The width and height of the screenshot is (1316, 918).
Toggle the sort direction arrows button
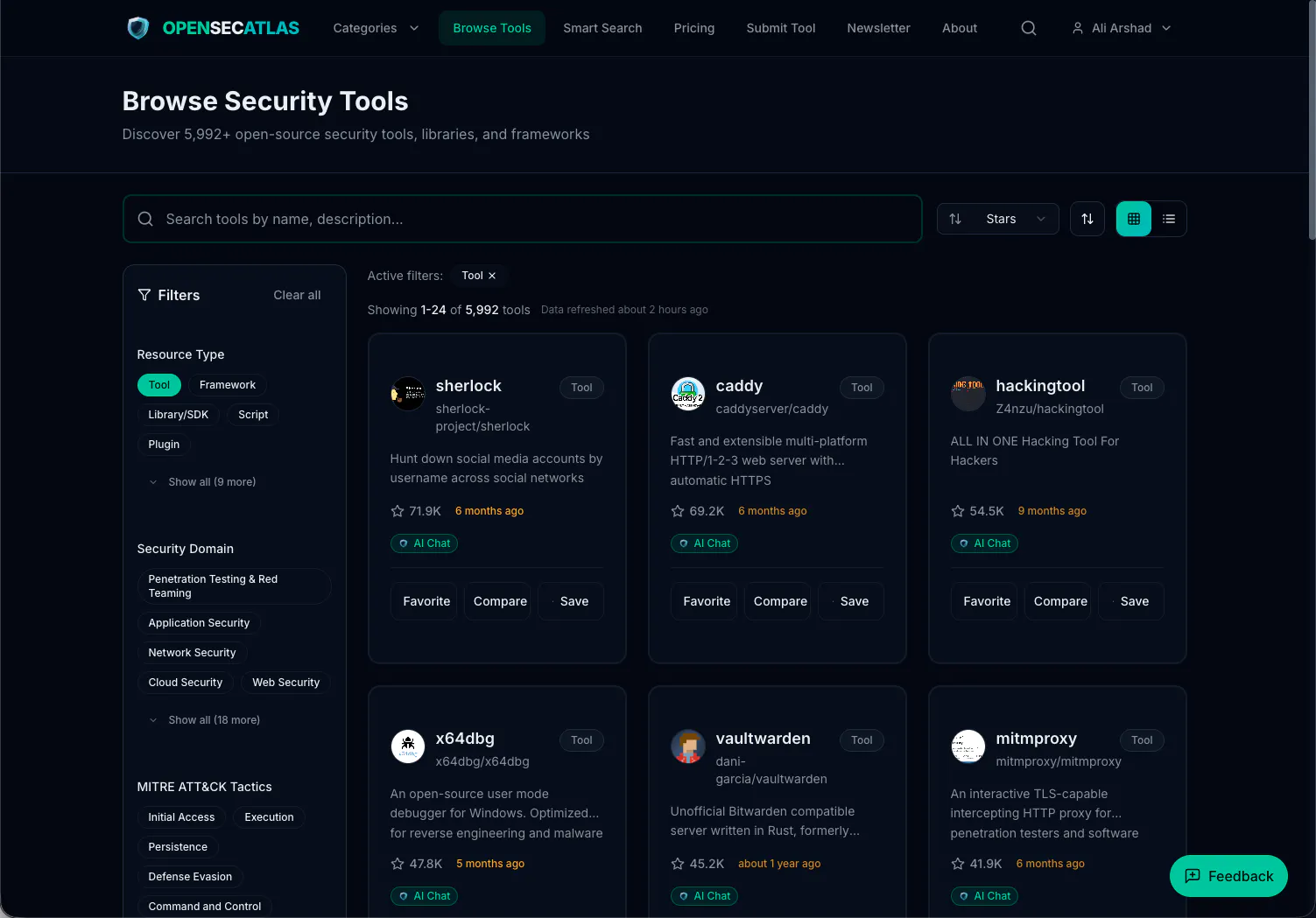[x=1087, y=219]
